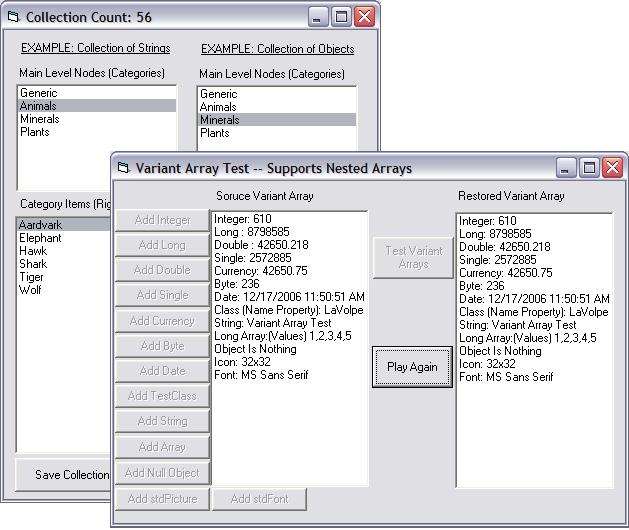The image size is (629, 530).
Task: Select Shark in Category Items list
Action: (33, 264)
